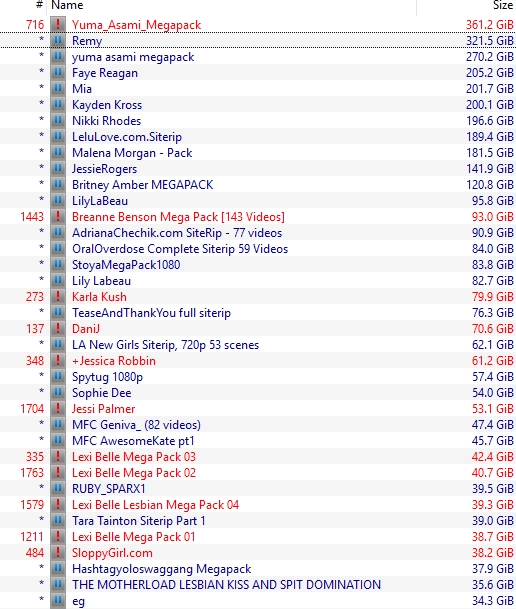Click queue number 1763
Screen dimensions: 516x609
[x=32, y=473]
